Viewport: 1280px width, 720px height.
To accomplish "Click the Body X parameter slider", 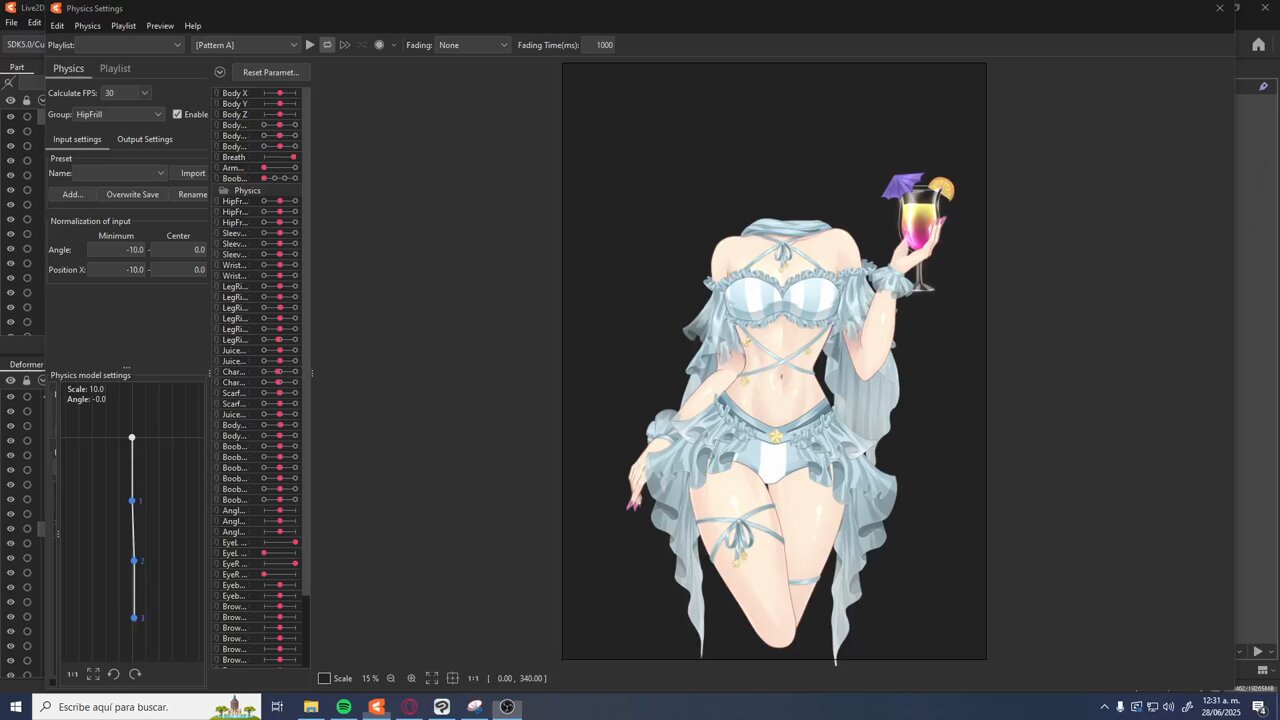I will click(280, 93).
